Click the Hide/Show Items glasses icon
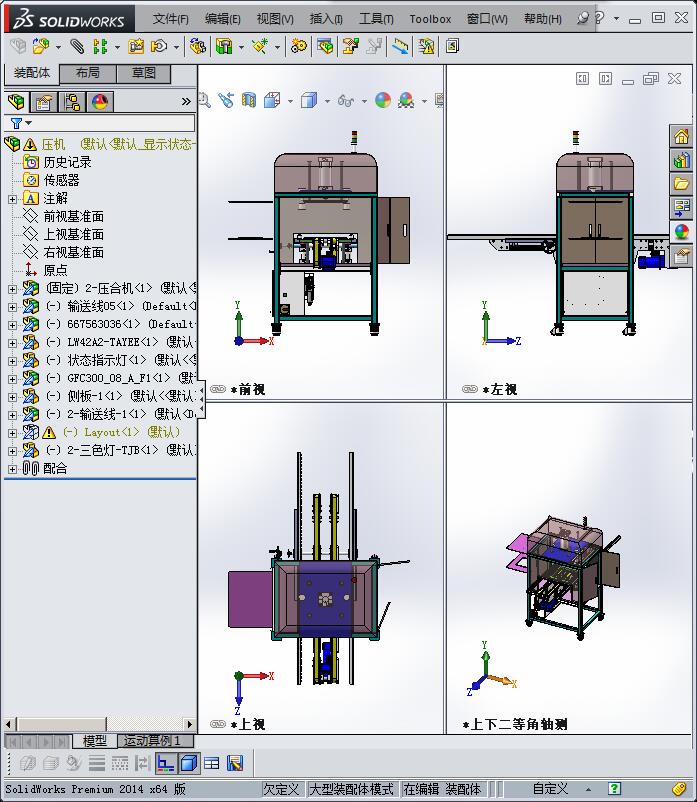 [346, 100]
